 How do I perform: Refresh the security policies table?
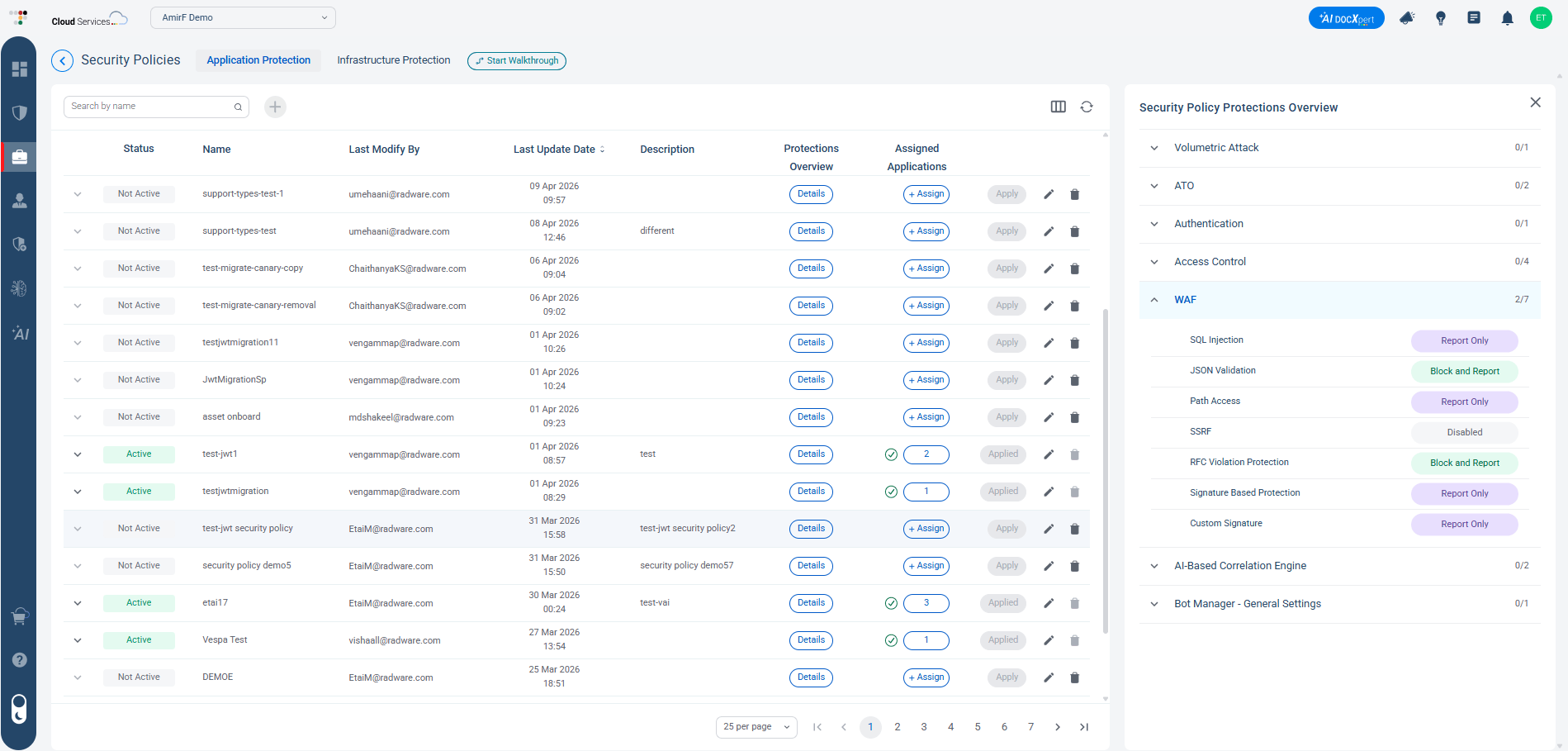point(1087,107)
